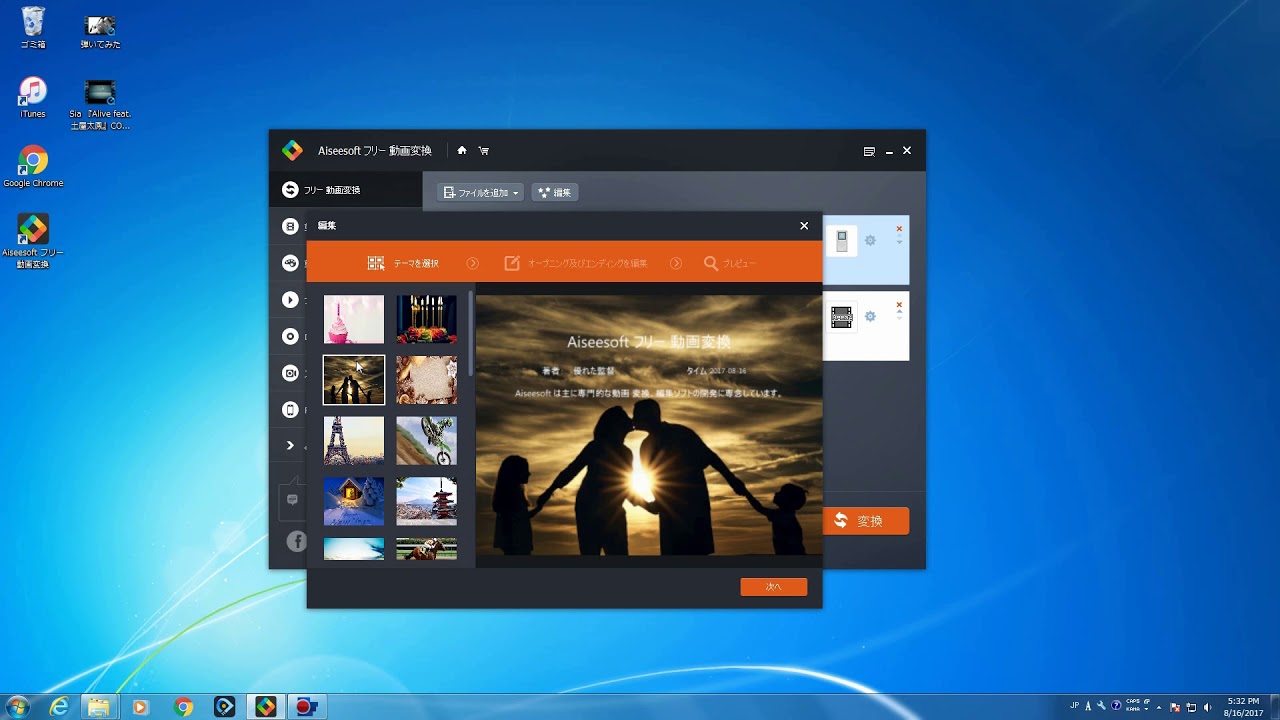Click the volume icon in system tray

[x=1207, y=707]
